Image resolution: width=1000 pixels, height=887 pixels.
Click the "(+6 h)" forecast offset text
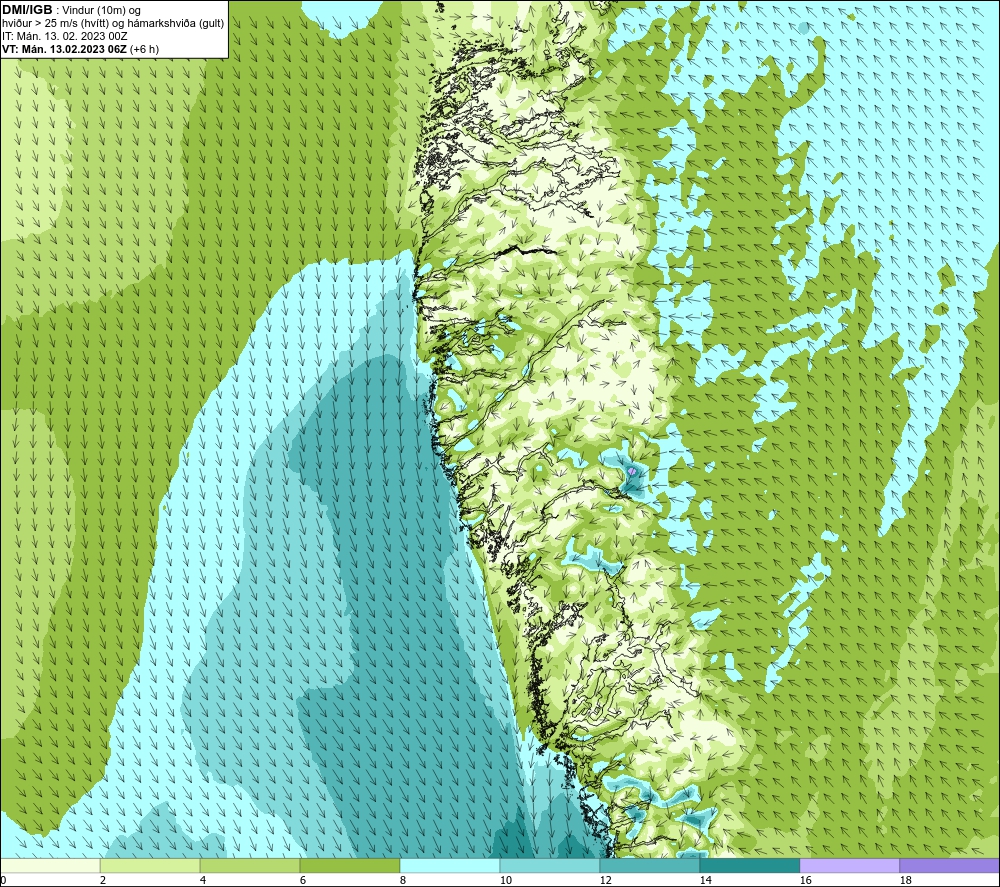pyautogui.click(x=144, y=49)
